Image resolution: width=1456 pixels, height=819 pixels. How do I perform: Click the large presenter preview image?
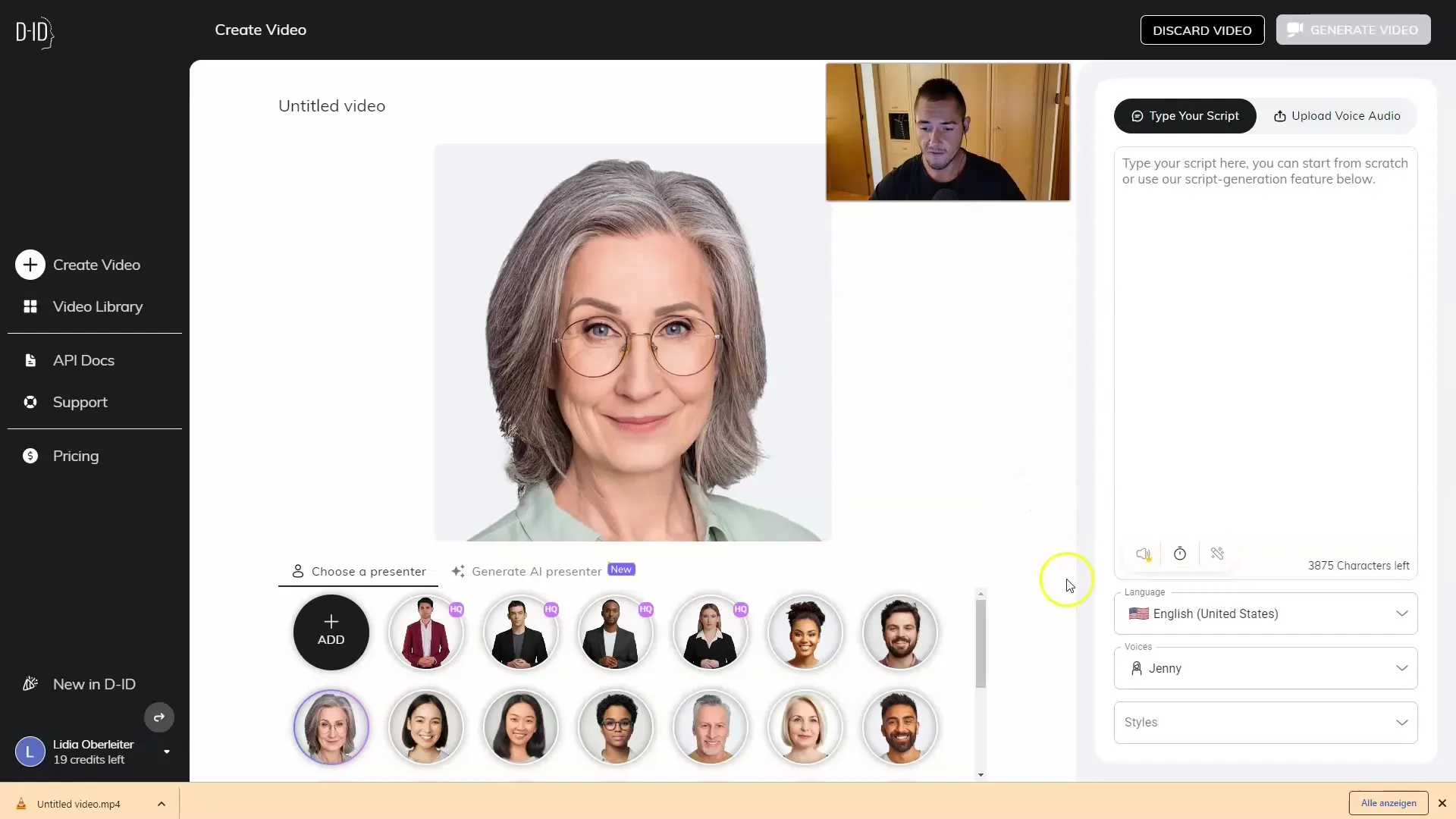[632, 342]
